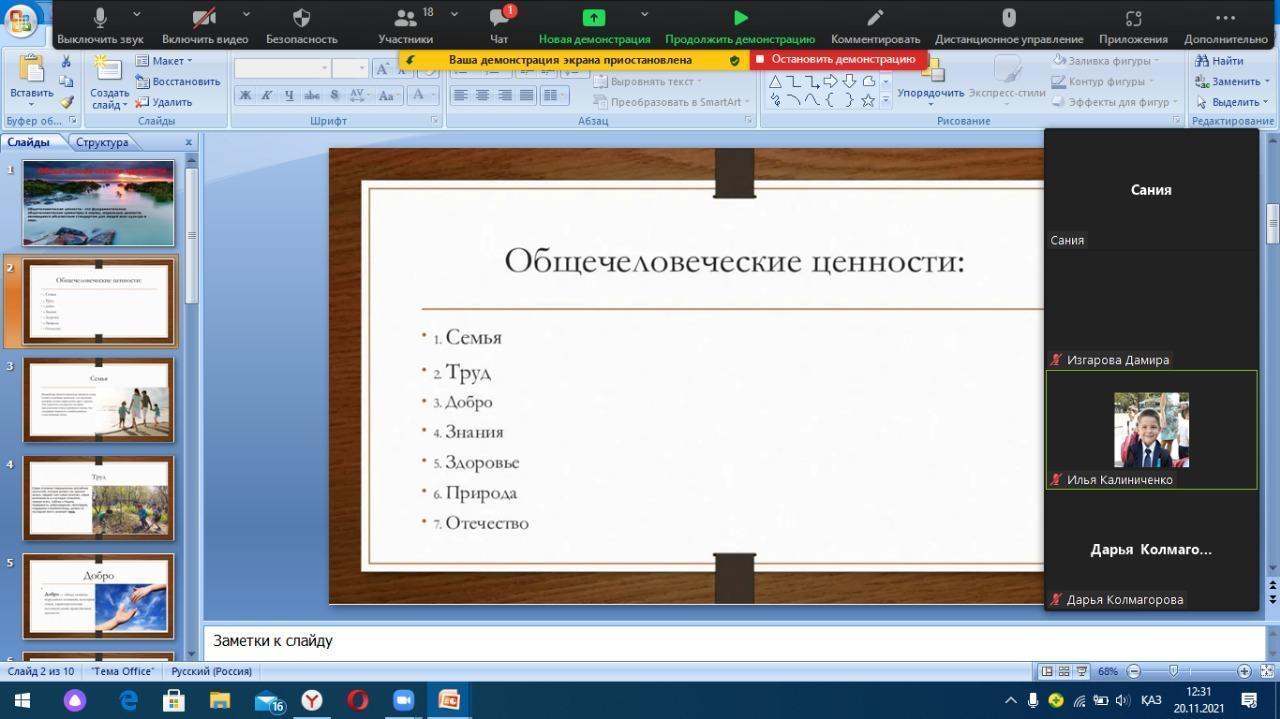Mute microphone in Zoom toolbar
This screenshot has height=719, width=1280.
[100, 25]
